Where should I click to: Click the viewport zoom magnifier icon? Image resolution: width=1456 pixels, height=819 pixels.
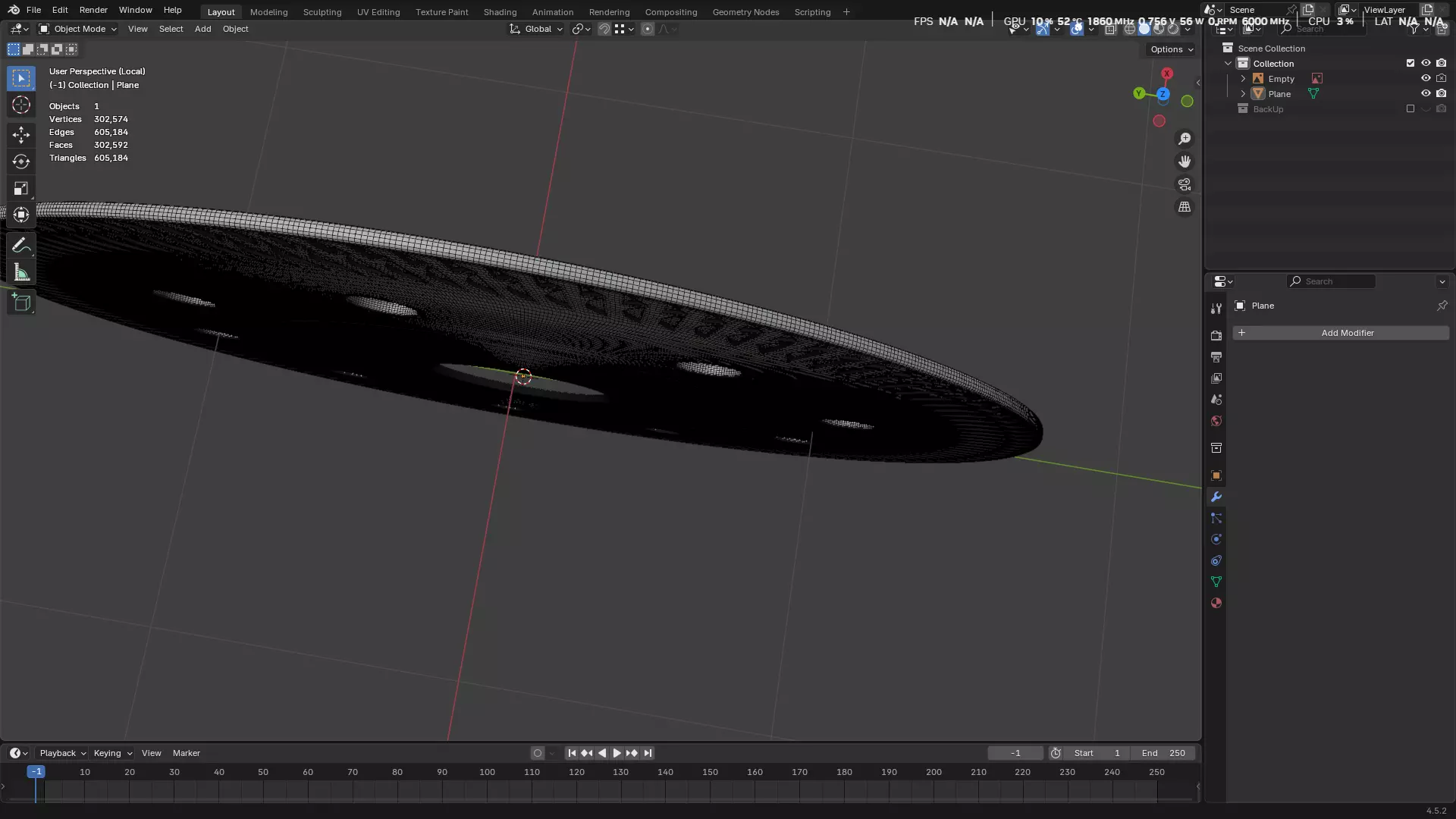[x=1185, y=139]
